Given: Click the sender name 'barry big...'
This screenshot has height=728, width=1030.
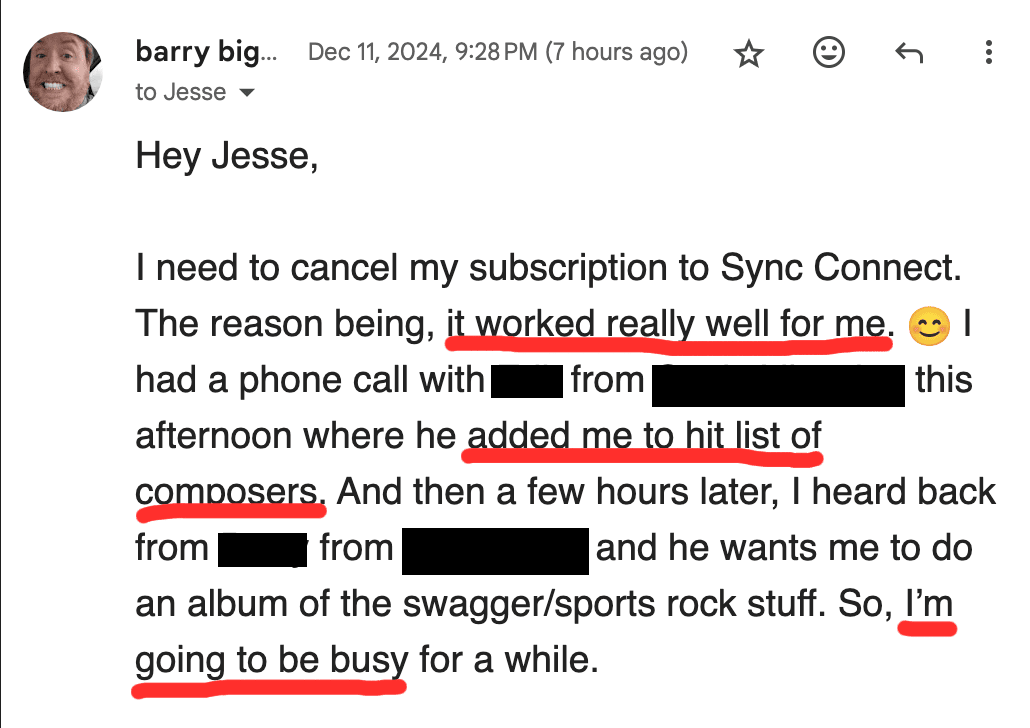Looking at the screenshot, I should (x=206, y=51).
